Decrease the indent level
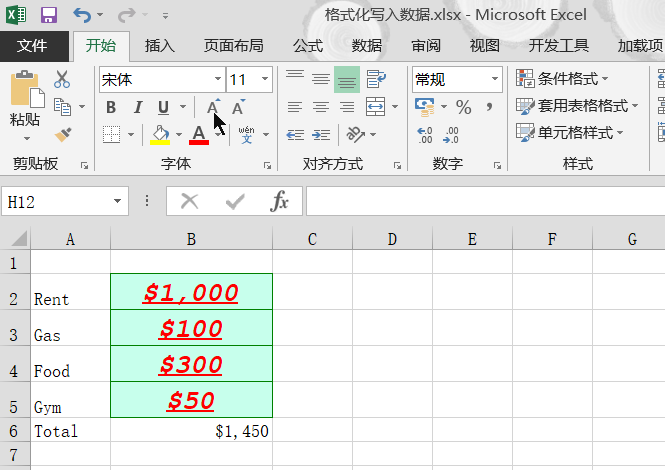Image resolution: width=665 pixels, height=470 pixels. (295, 135)
